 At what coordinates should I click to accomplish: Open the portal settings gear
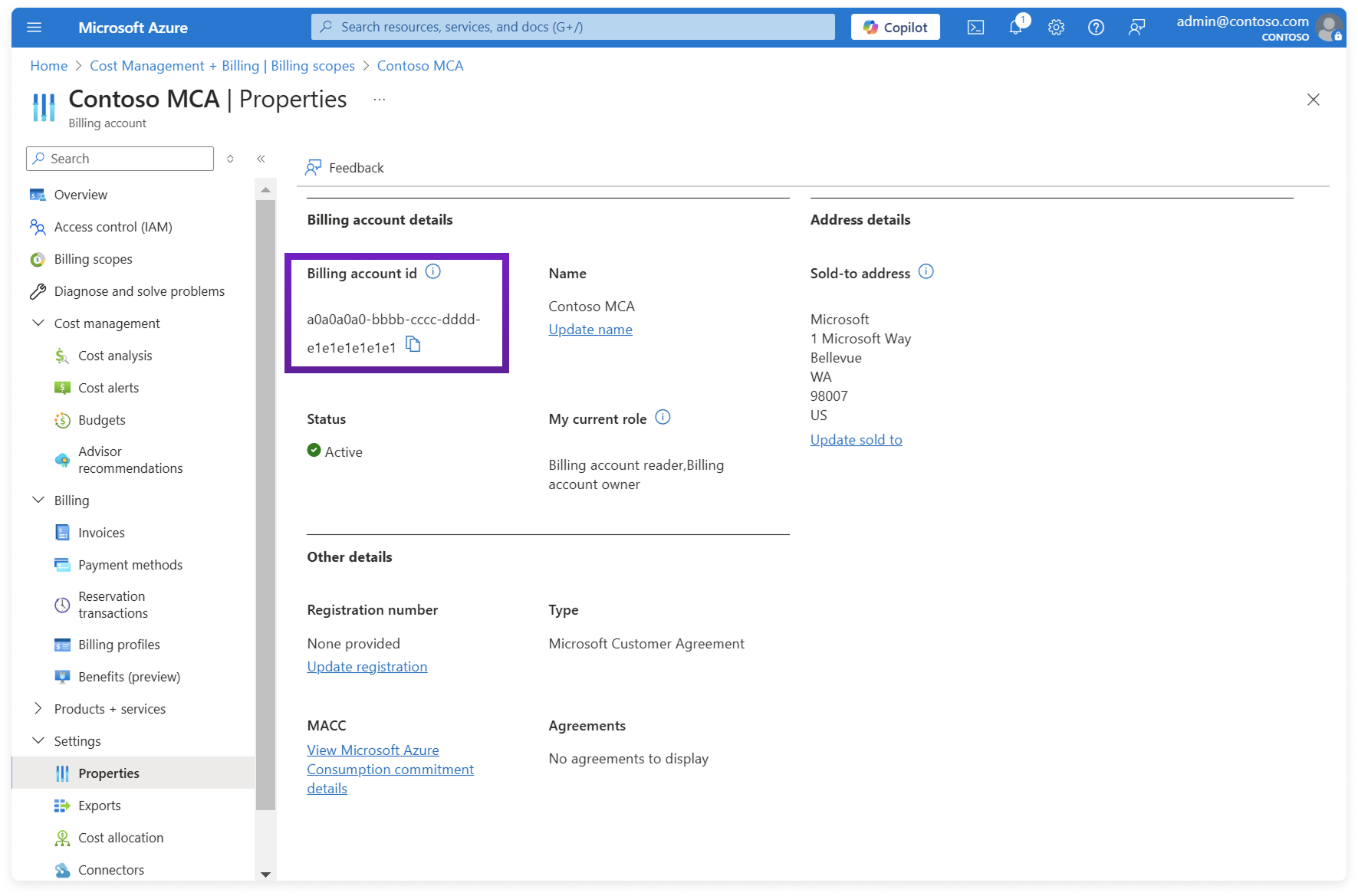point(1056,28)
